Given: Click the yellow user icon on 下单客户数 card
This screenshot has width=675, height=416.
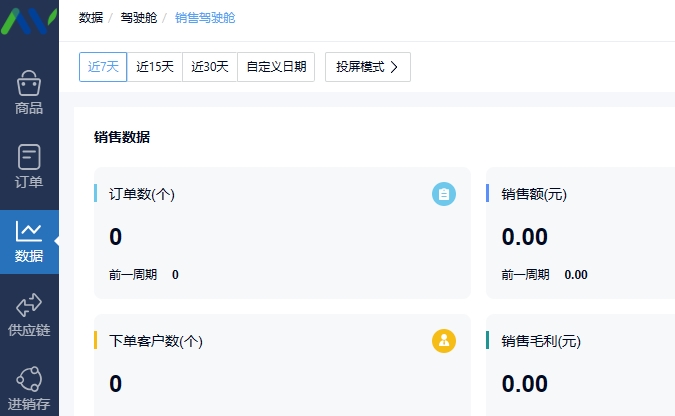Looking at the screenshot, I should 444,341.
